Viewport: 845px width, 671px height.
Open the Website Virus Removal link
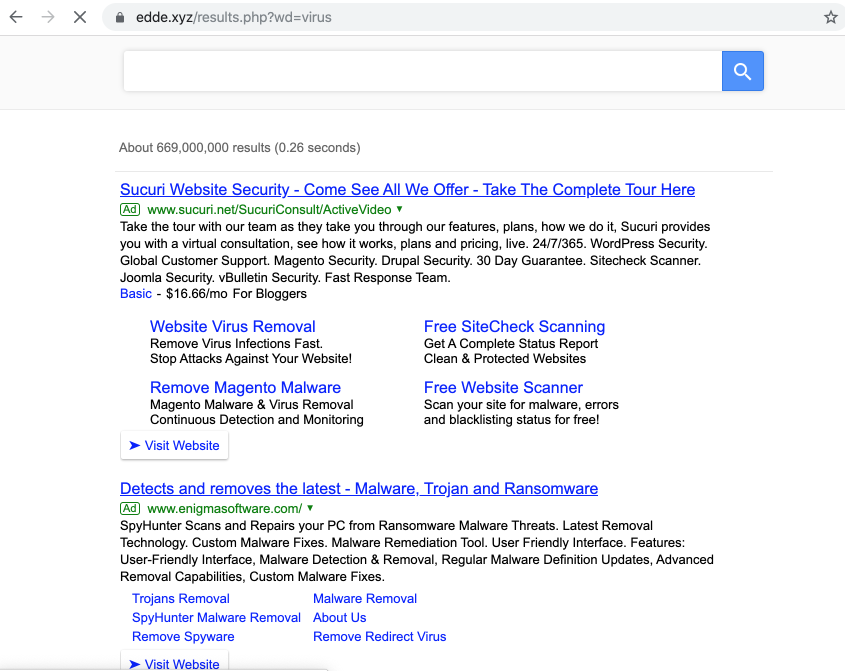[x=232, y=327]
